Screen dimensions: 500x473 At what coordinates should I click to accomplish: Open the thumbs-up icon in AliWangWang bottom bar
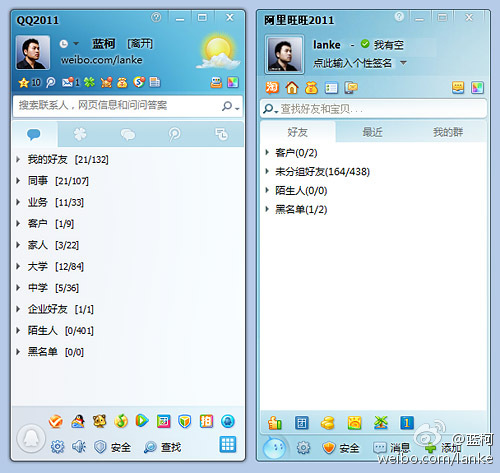pos(275,423)
